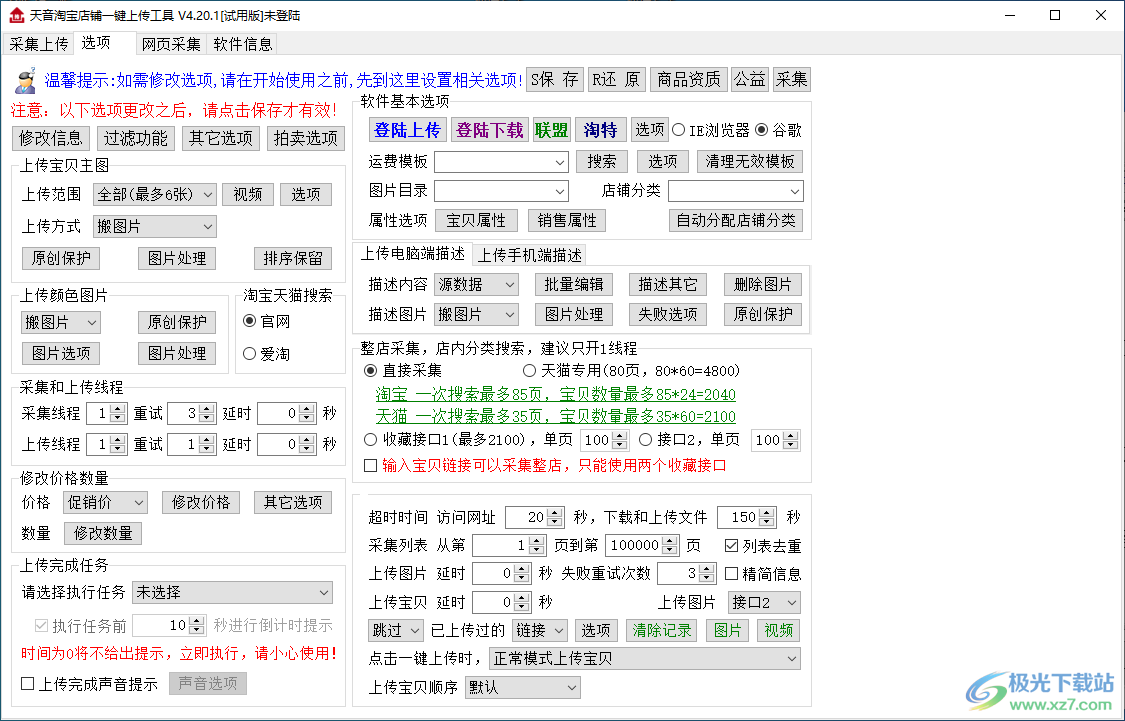Select the 谷歌 browser radio option
Screen dimensions: 1125x721
tap(778, 131)
